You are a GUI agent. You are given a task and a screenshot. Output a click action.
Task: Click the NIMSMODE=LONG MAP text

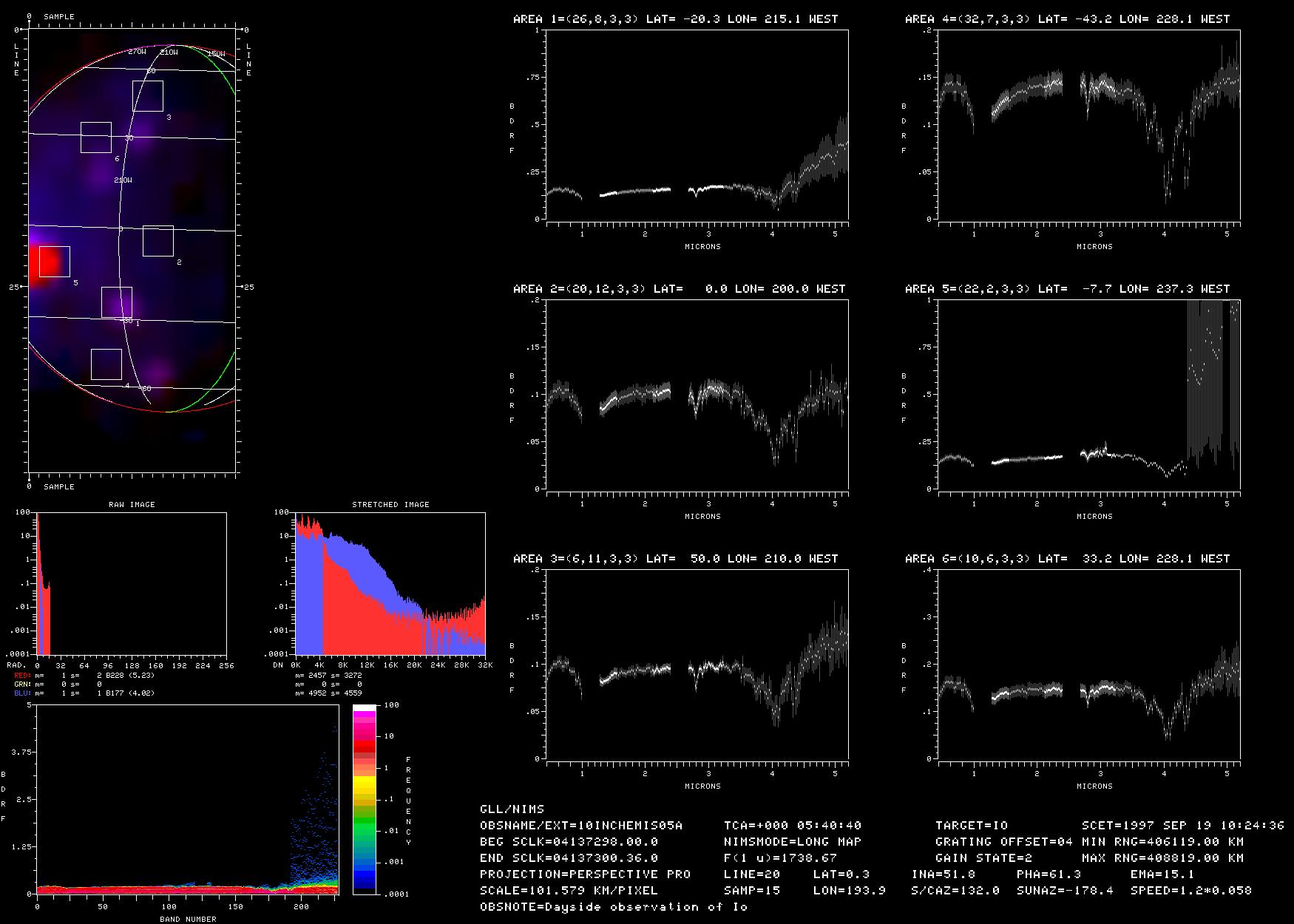pos(793,842)
